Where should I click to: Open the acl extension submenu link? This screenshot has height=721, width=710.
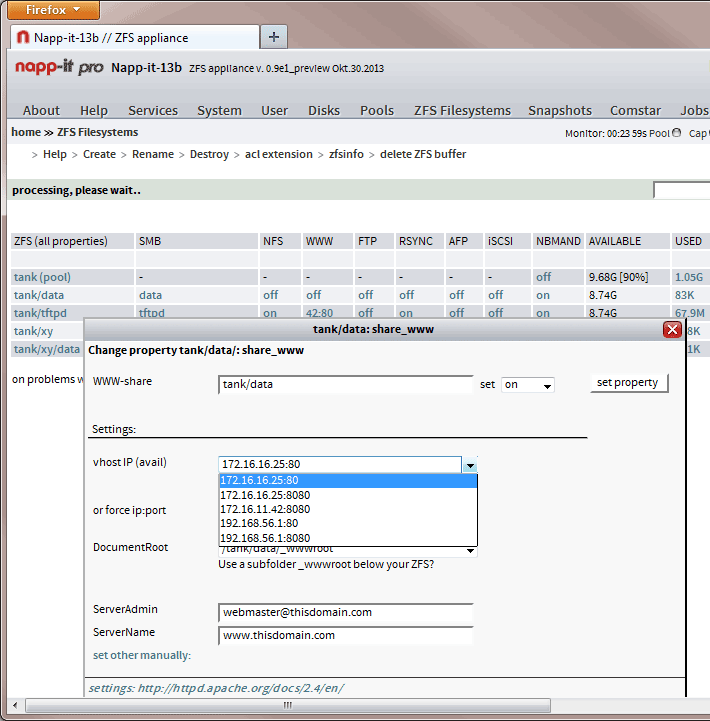pos(279,154)
